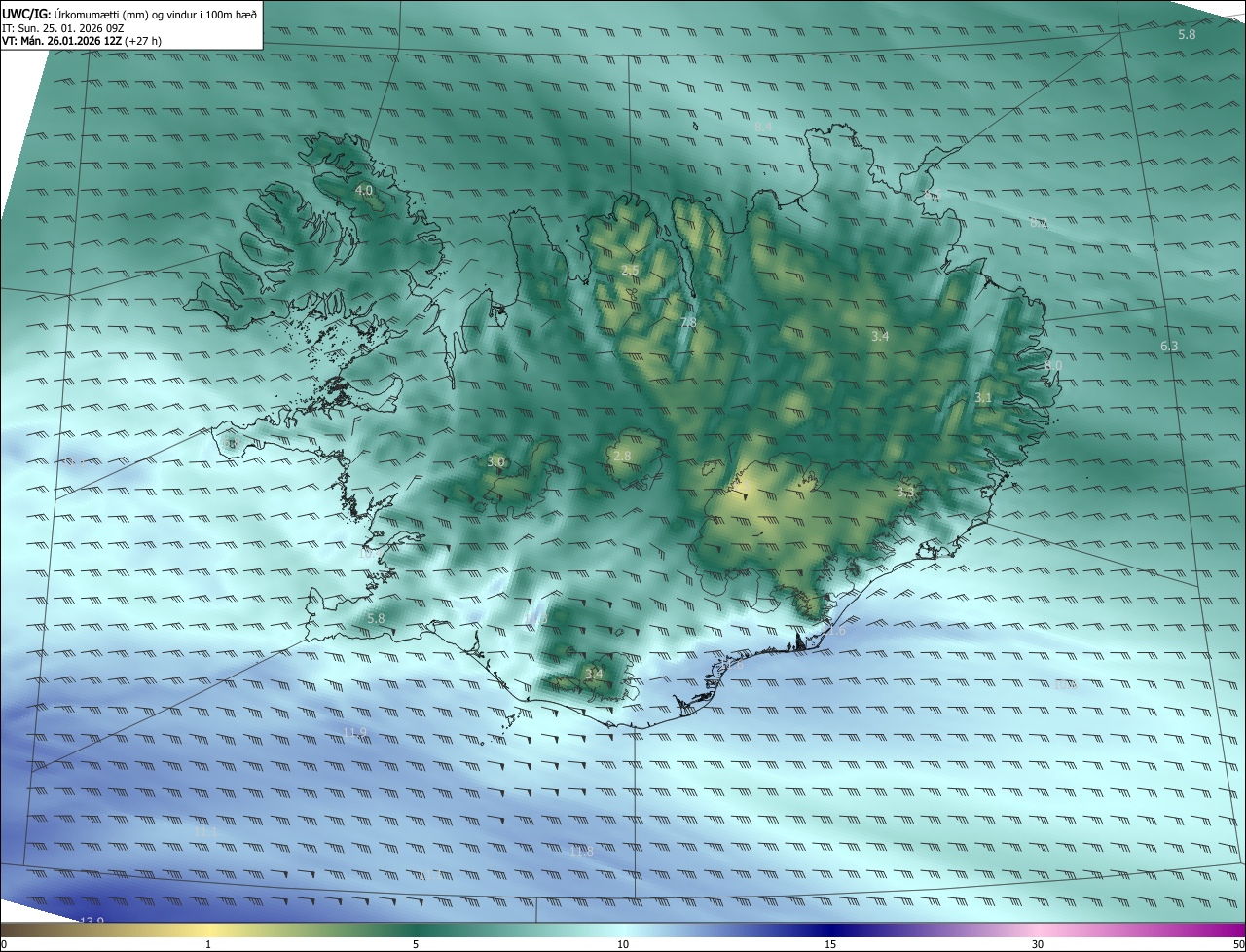Click the colorbar tick label 50

(x=1238, y=944)
